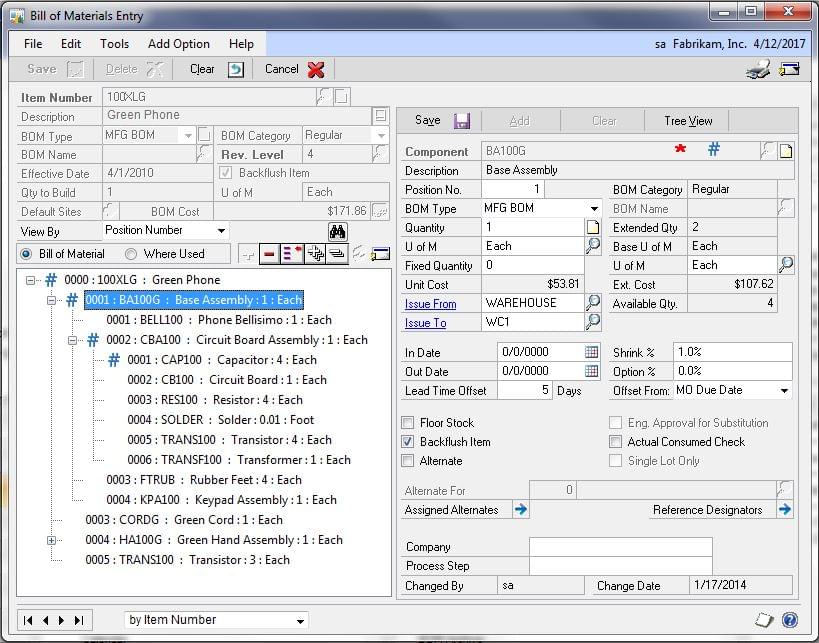
Task: Uncheck the Backflush Item component checkbox
Action: [408, 442]
